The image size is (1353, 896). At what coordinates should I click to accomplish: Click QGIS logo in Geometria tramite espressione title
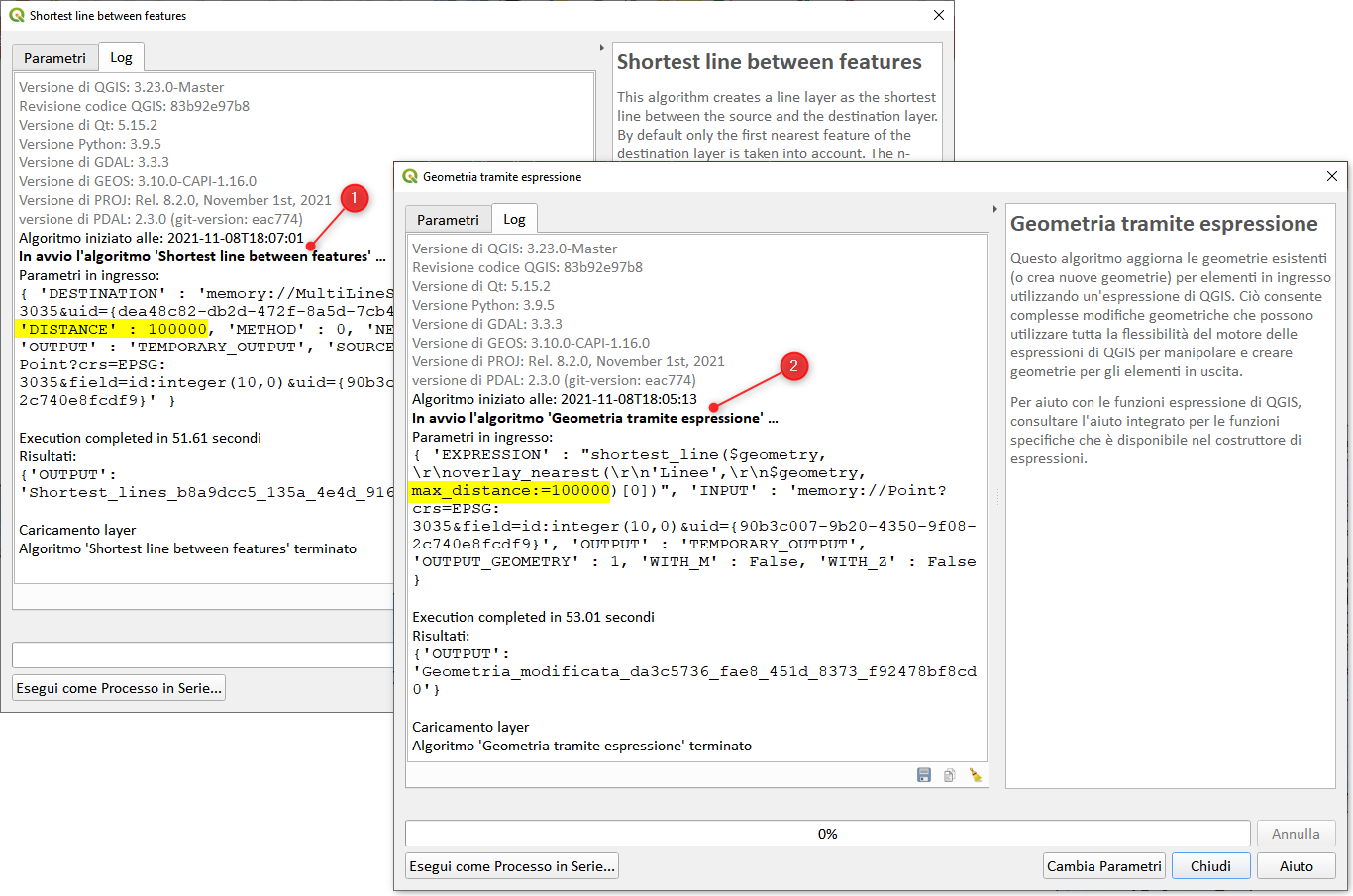tap(410, 177)
